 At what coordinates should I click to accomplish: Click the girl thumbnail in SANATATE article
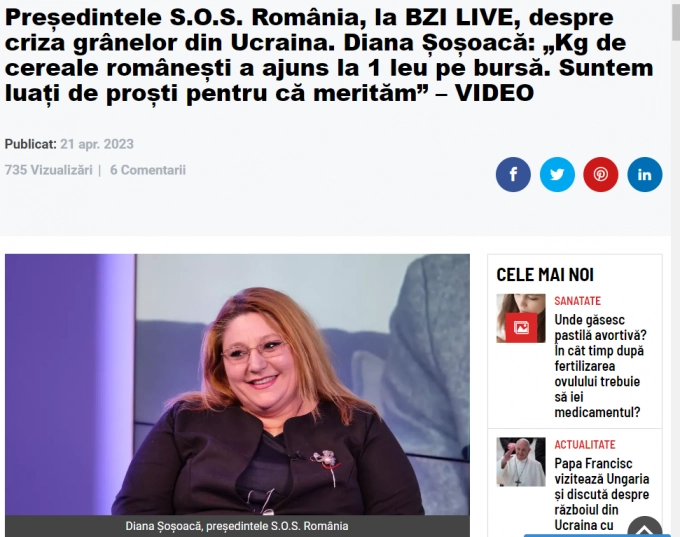point(521,318)
